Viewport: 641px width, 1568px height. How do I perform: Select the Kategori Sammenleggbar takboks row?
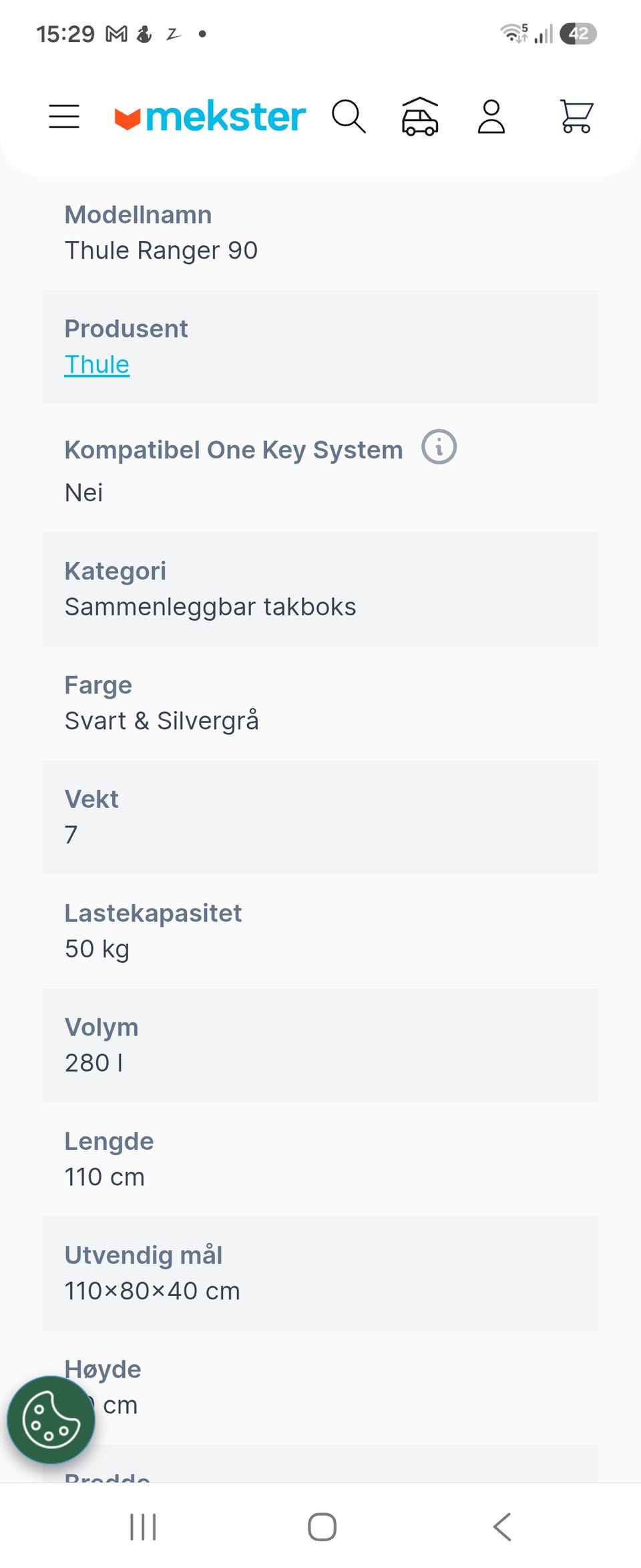(320, 589)
